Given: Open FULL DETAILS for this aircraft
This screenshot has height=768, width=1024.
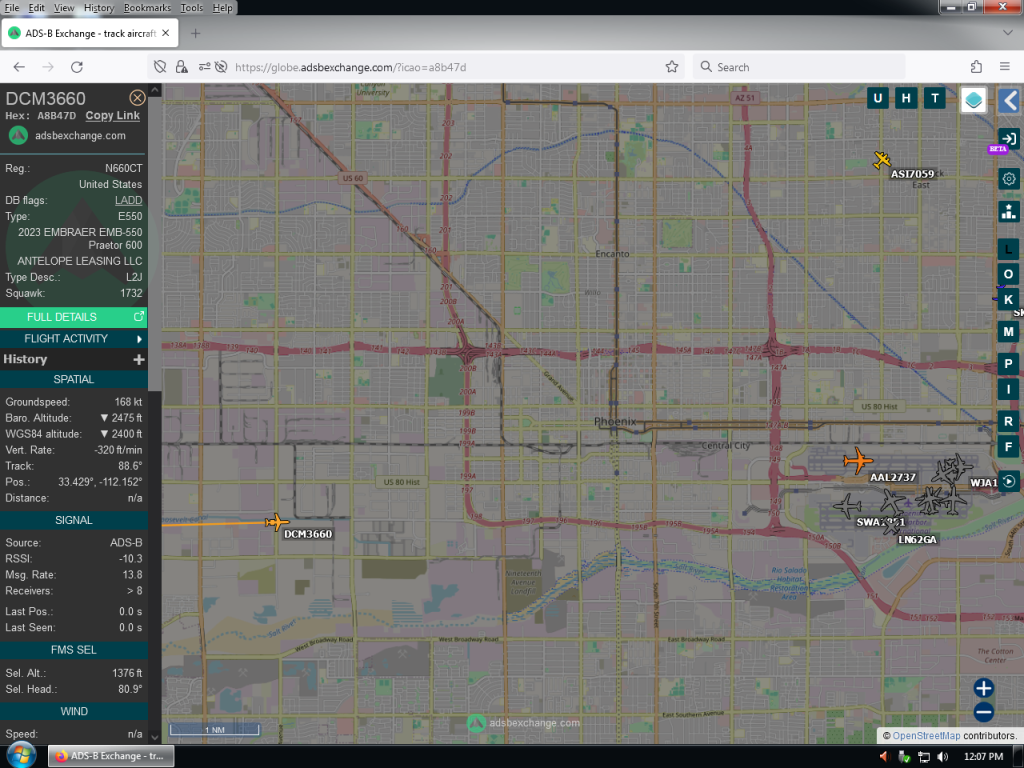Looking at the screenshot, I should (73, 317).
